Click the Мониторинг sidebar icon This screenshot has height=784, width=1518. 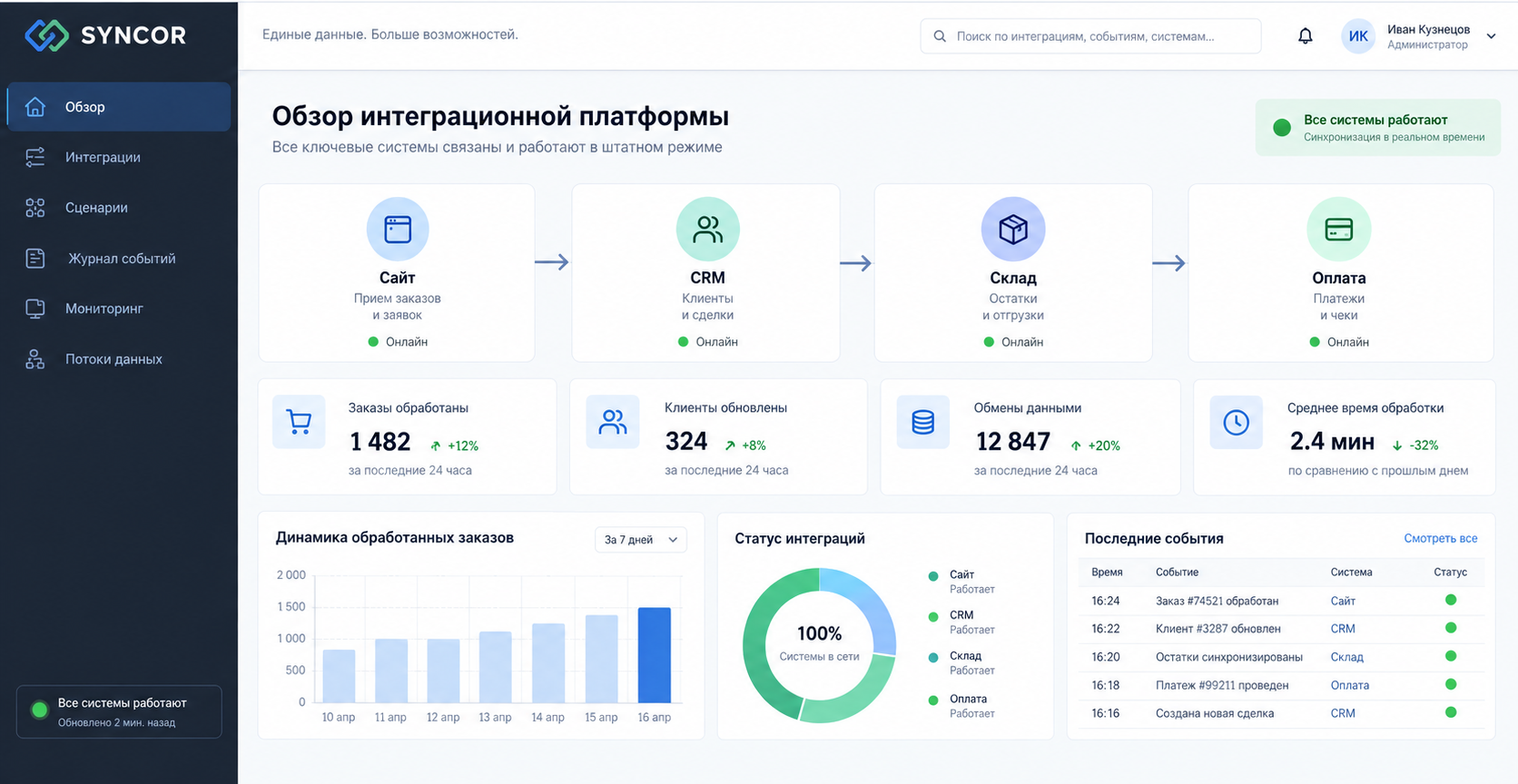(34, 309)
